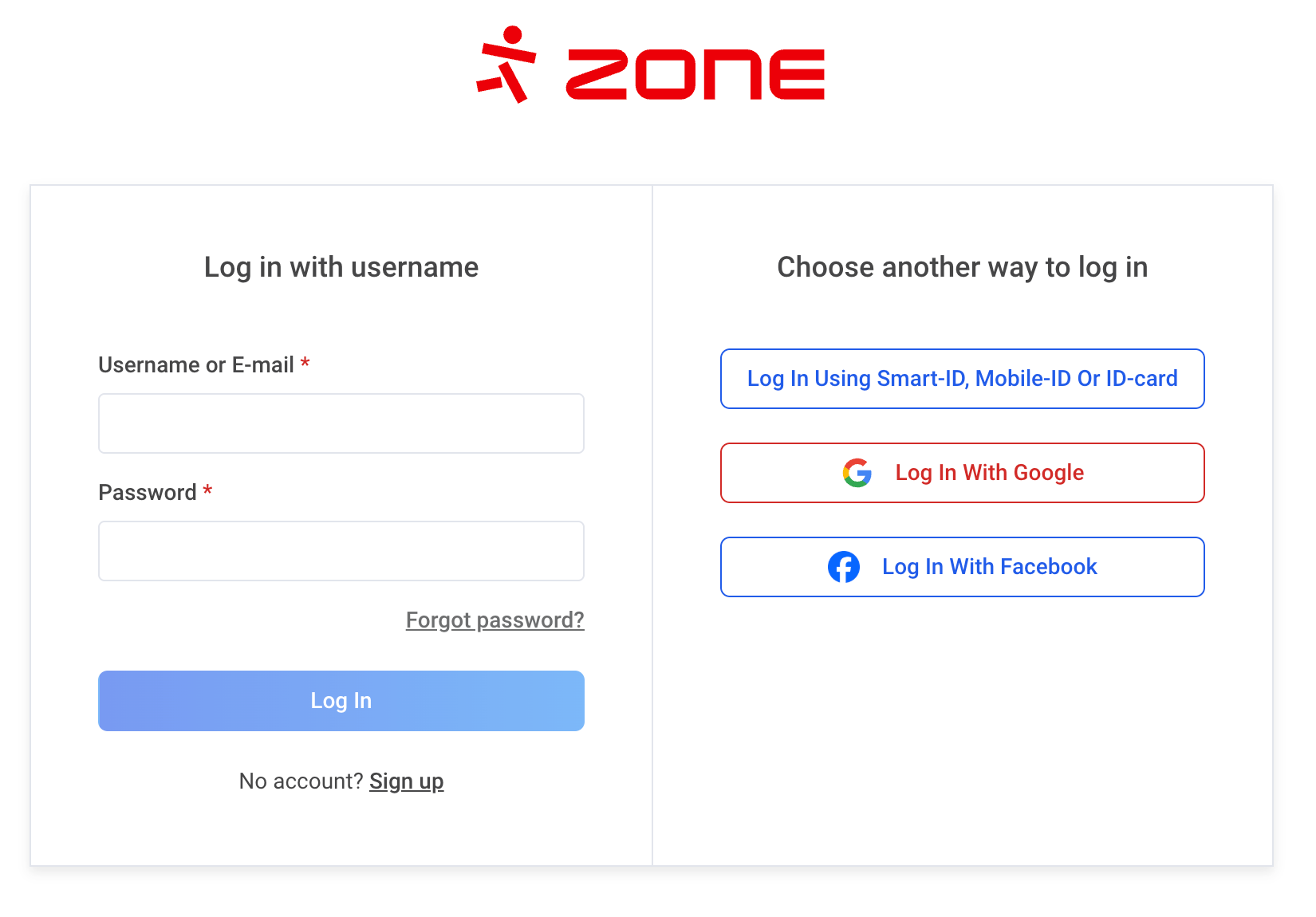Click the Username or E-mail label
This screenshot has height=917, width=1316.
point(196,365)
